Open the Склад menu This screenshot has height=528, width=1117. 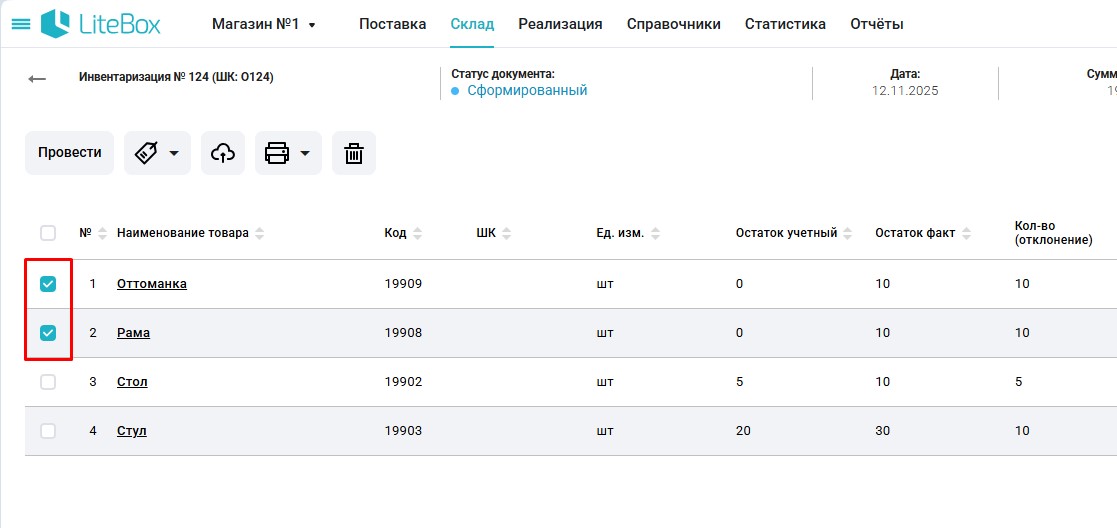click(472, 24)
